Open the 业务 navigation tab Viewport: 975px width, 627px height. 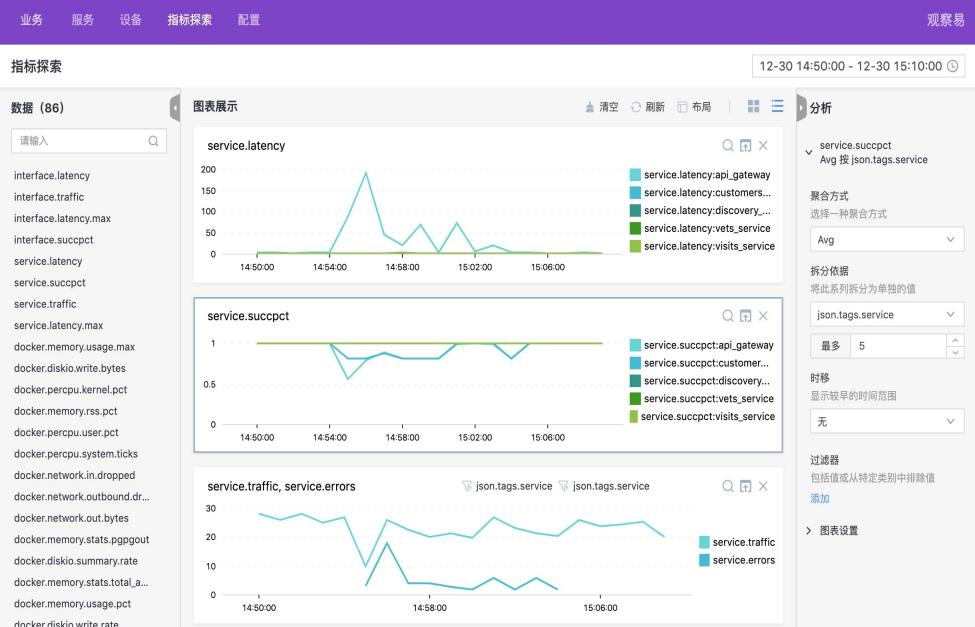tap(32, 20)
